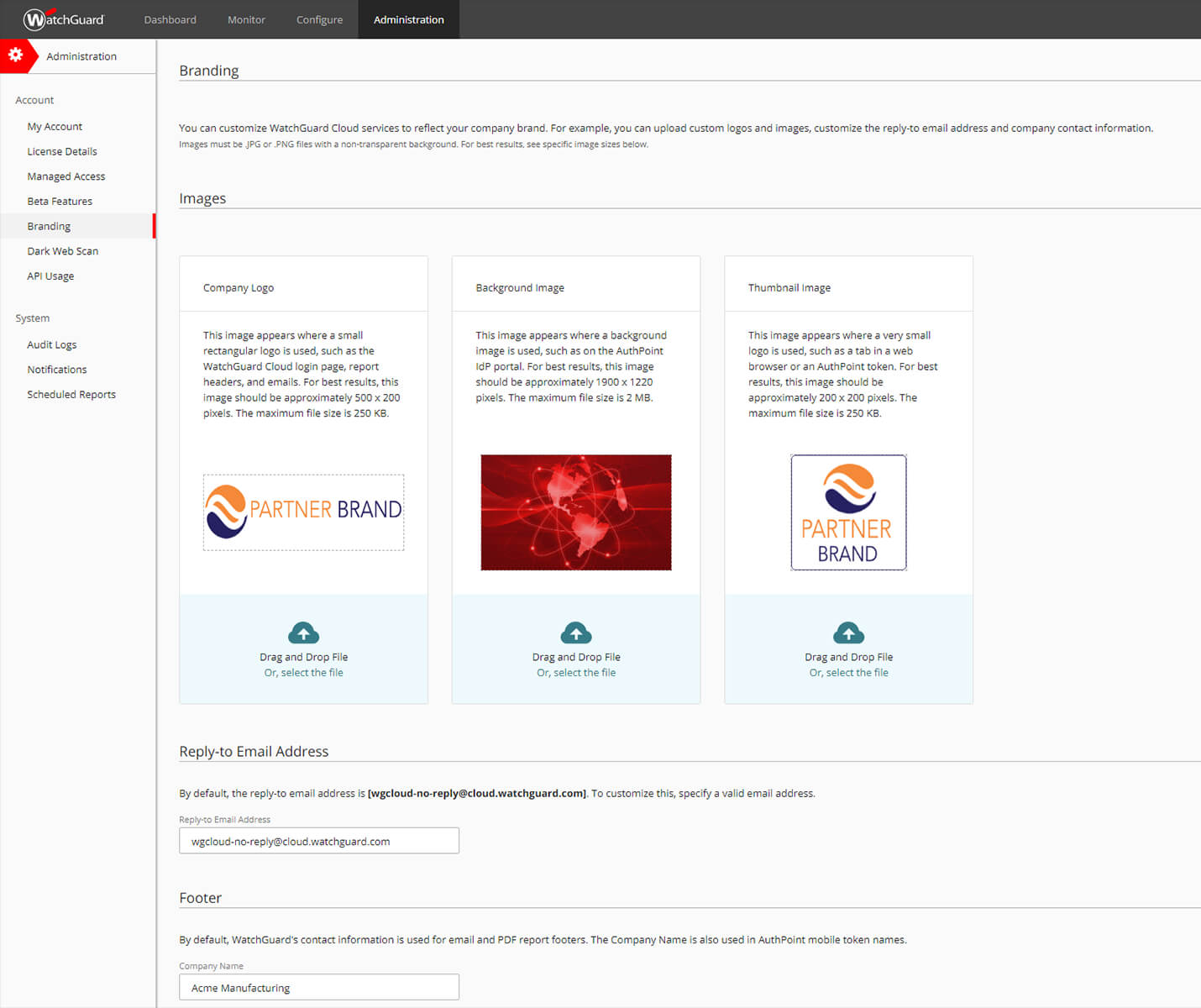Screen dimensions: 1201x1008
Task: Click 'Or, select the file' under Company Logo
Action: [x=303, y=673]
